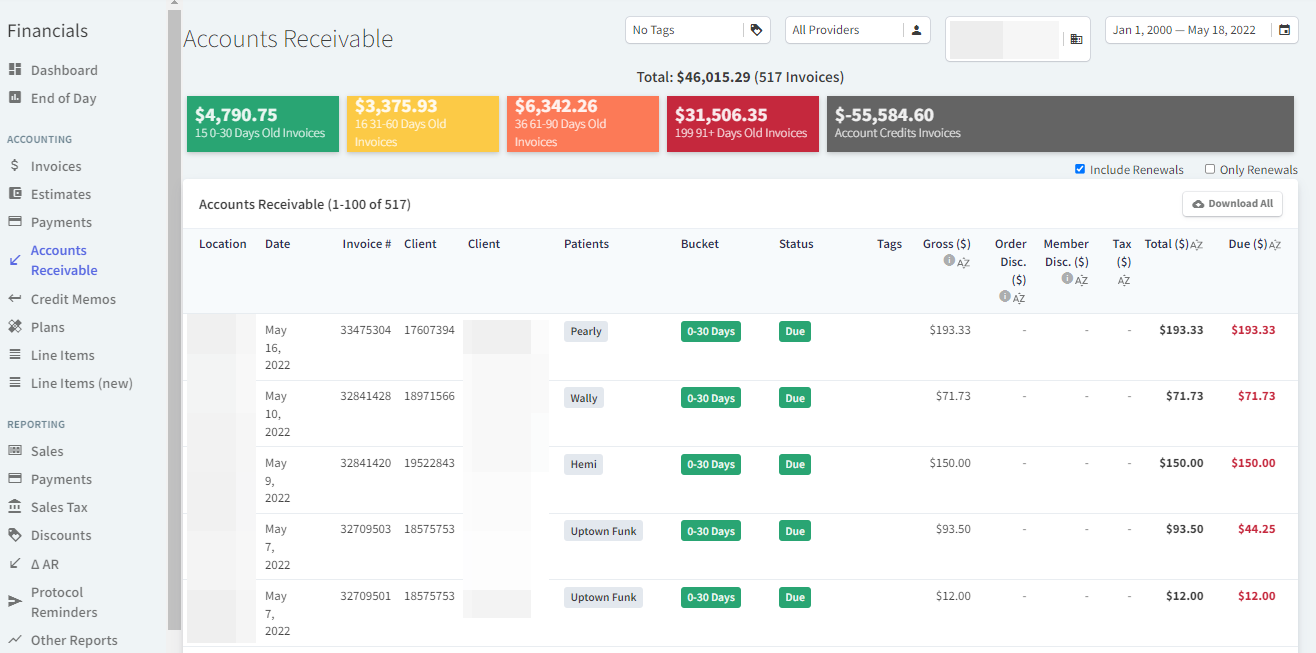Enable the Only Renewals checkbox

point(1209,170)
